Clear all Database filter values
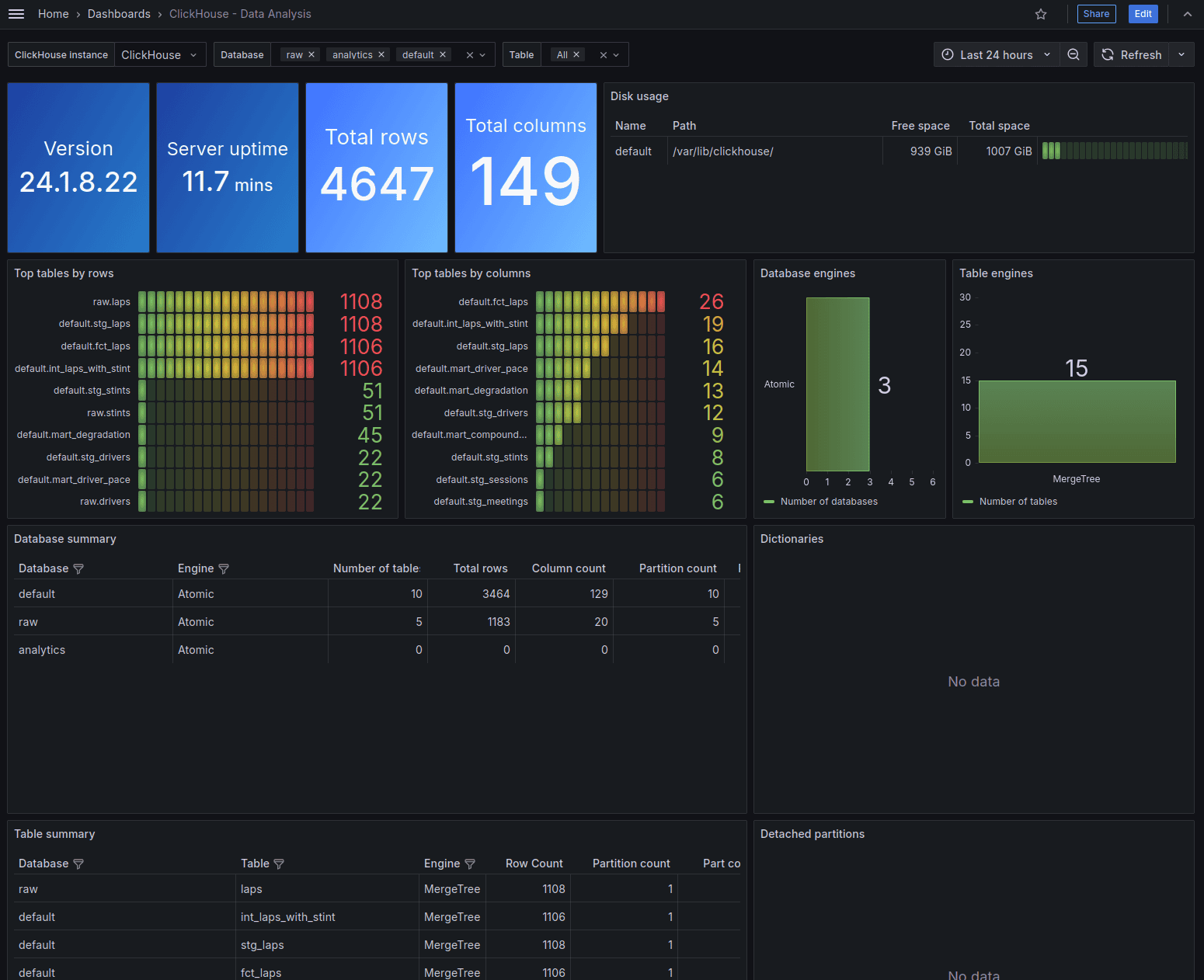The width and height of the screenshot is (1204, 980). [x=469, y=55]
